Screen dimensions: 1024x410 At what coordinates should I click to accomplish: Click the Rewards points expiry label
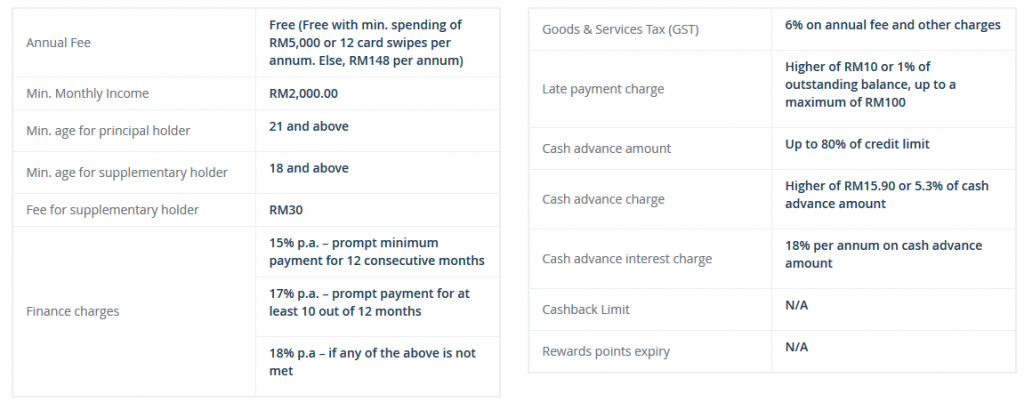[605, 351]
